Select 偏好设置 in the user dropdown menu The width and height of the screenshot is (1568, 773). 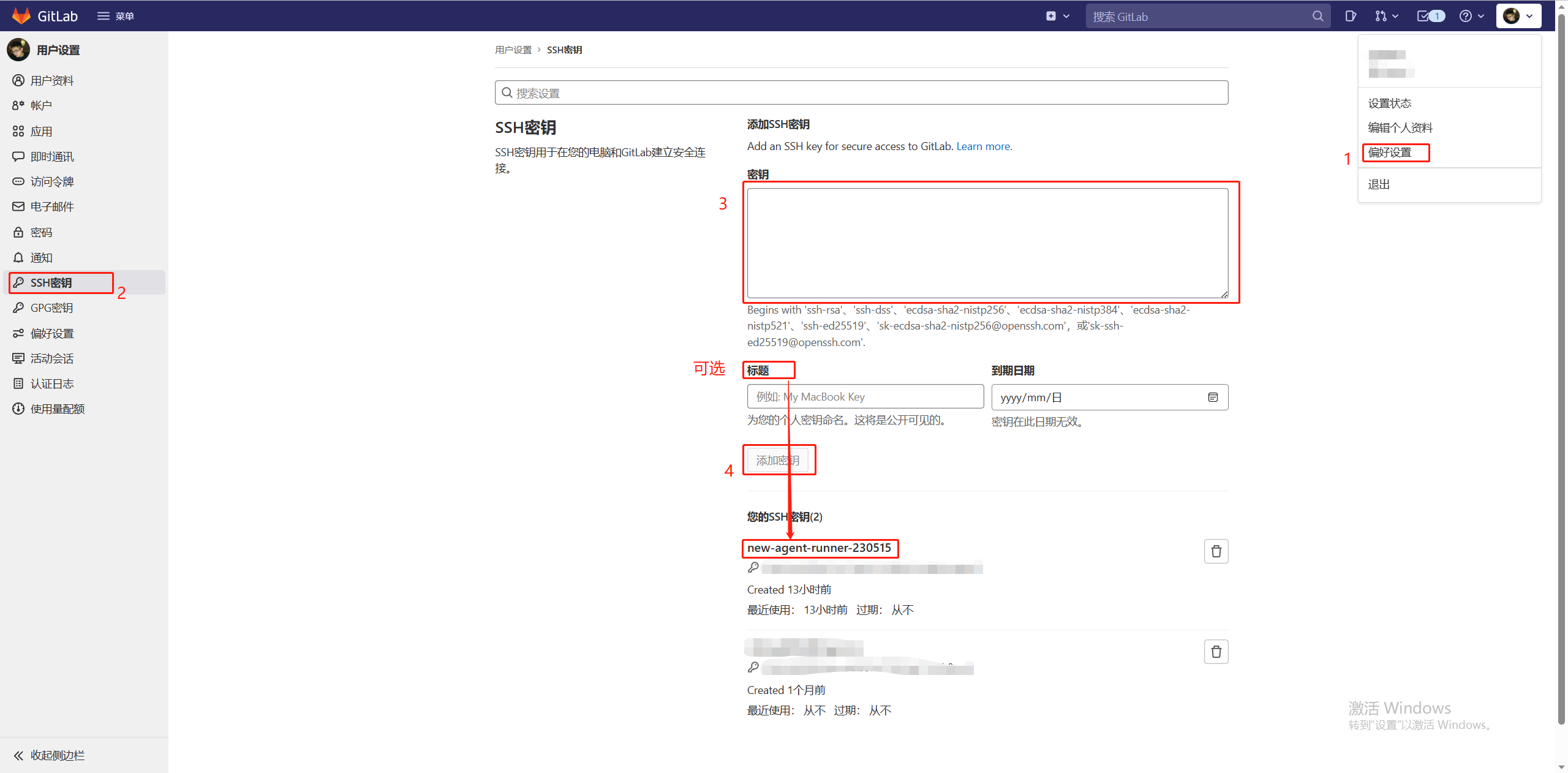tap(1389, 153)
